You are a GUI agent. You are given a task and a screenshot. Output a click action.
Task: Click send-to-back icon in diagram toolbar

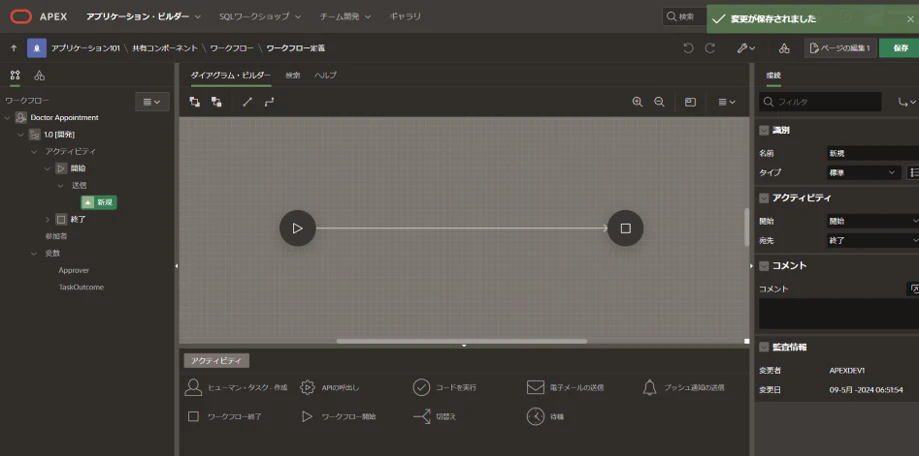point(216,102)
